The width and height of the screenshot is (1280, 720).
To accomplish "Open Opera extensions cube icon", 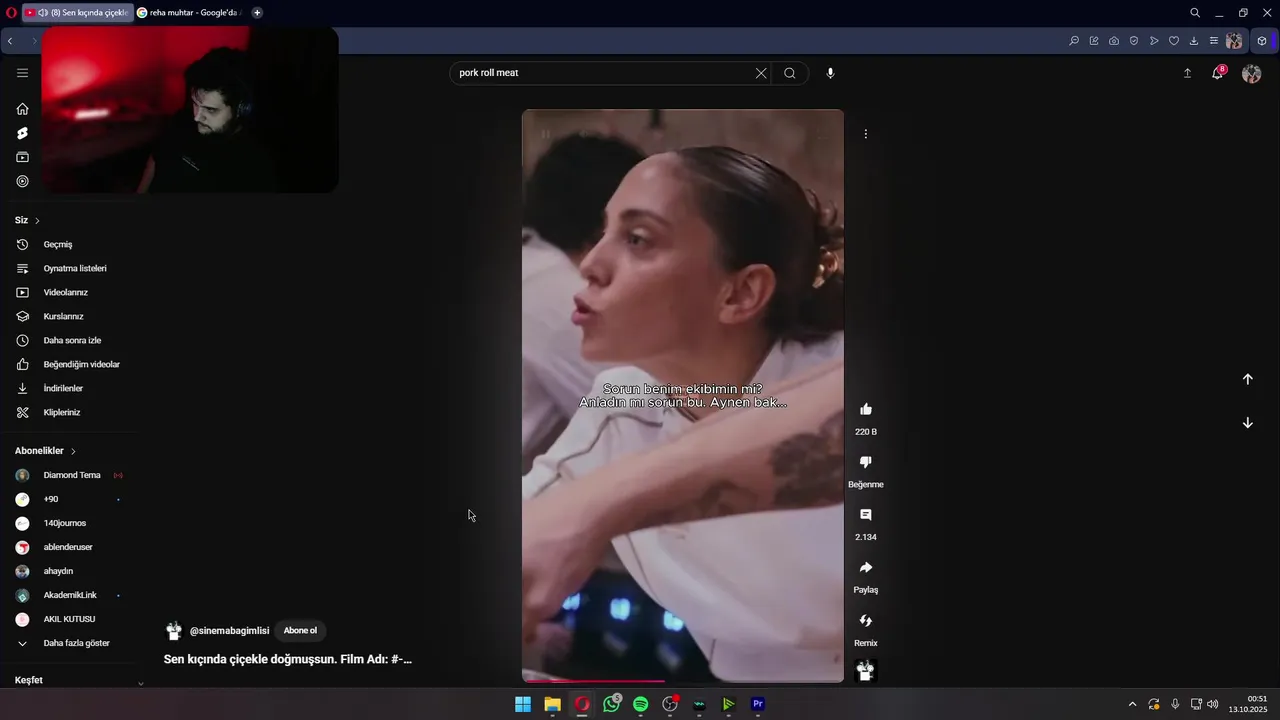I will coord(1262,41).
